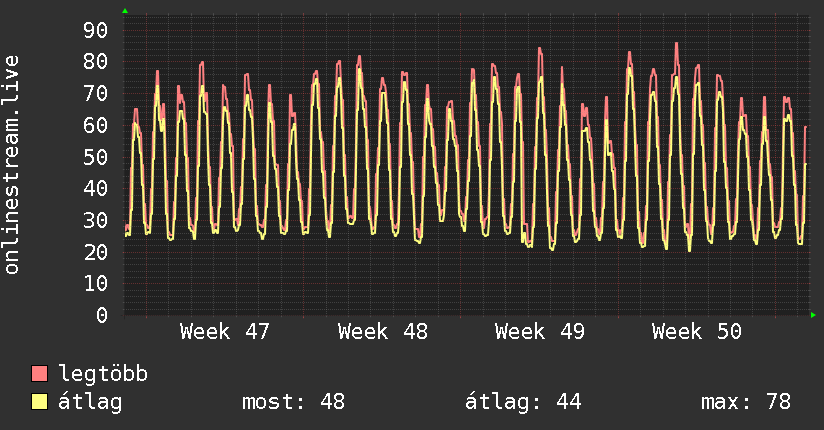Click the 70 y-axis tick label
The height and width of the screenshot is (430, 824).
click(x=96, y=94)
